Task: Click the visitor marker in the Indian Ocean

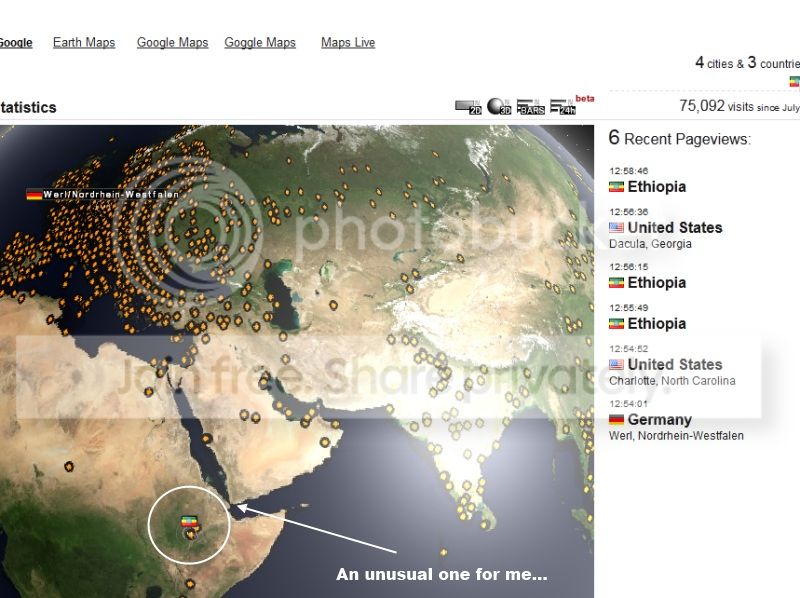Action: pyautogui.click(x=443, y=553)
